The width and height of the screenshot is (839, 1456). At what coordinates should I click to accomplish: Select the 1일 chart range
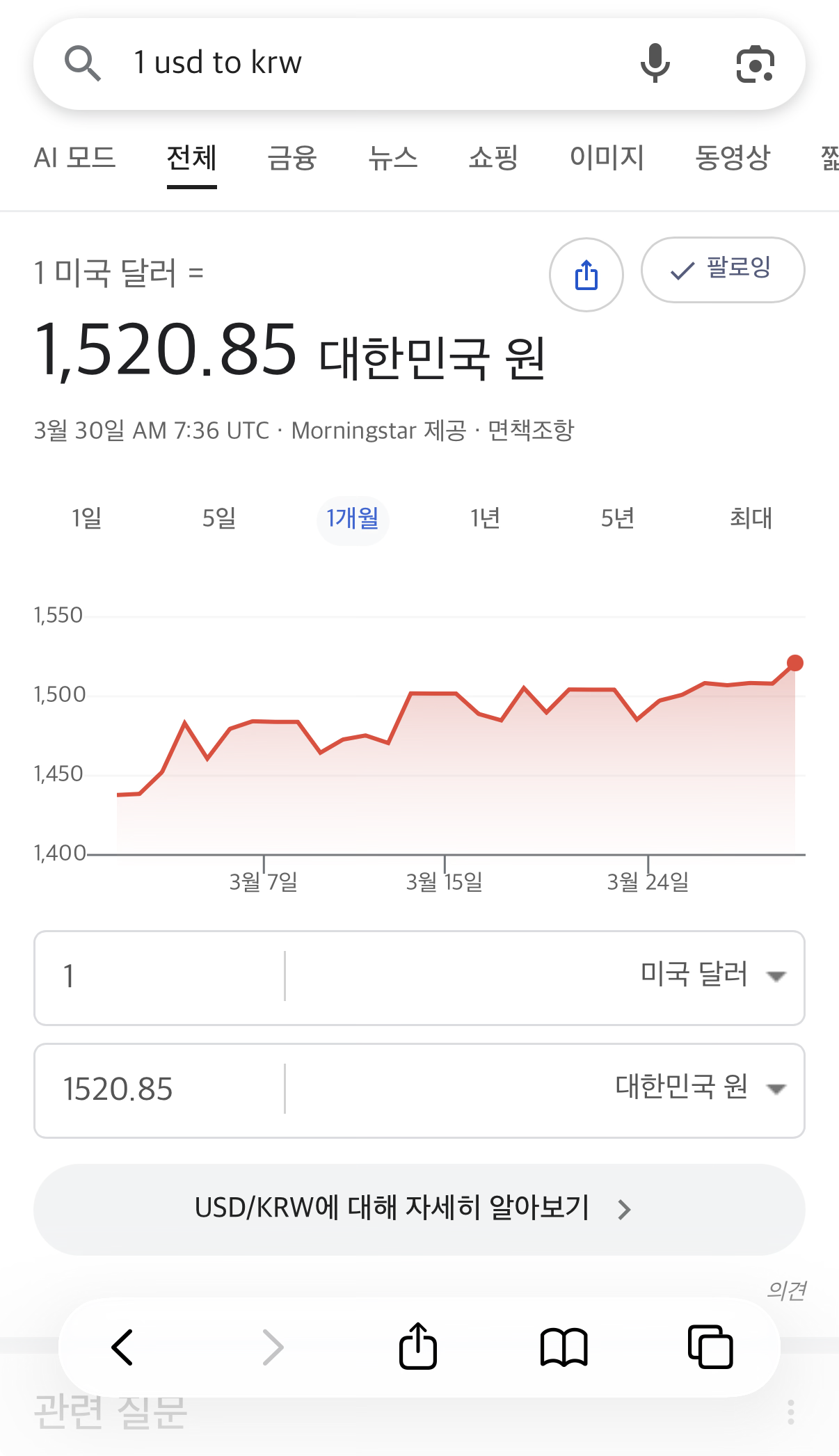[x=87, y=518]
